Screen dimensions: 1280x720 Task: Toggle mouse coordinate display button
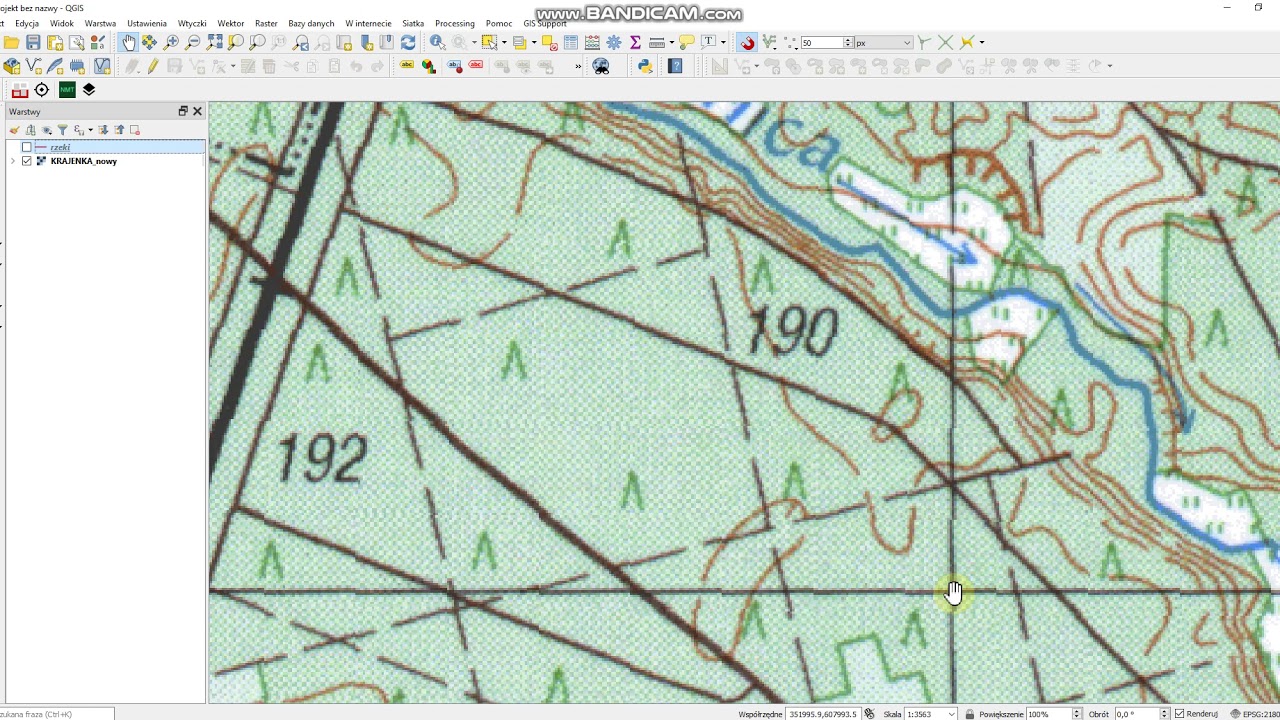coord(869,714)
